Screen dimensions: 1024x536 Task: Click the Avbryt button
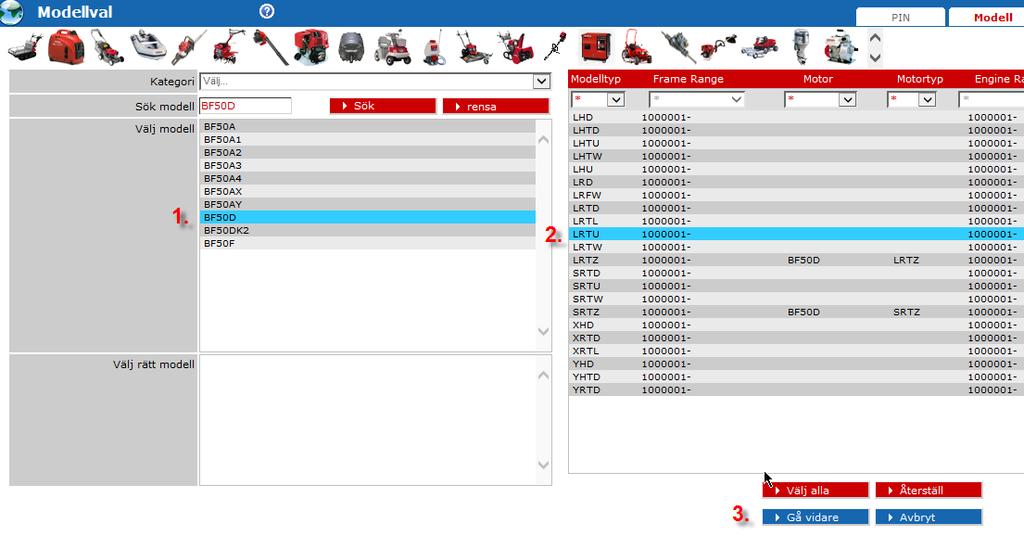(x=929, y=517)
